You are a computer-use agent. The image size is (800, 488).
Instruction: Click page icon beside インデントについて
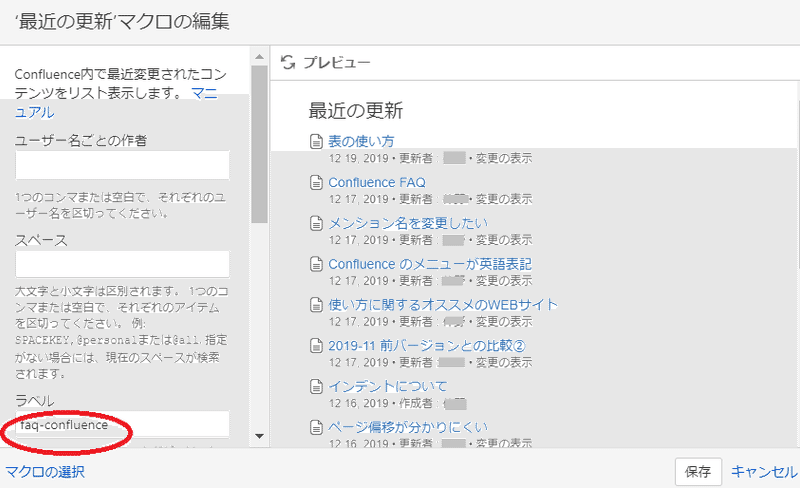point(316,386)
